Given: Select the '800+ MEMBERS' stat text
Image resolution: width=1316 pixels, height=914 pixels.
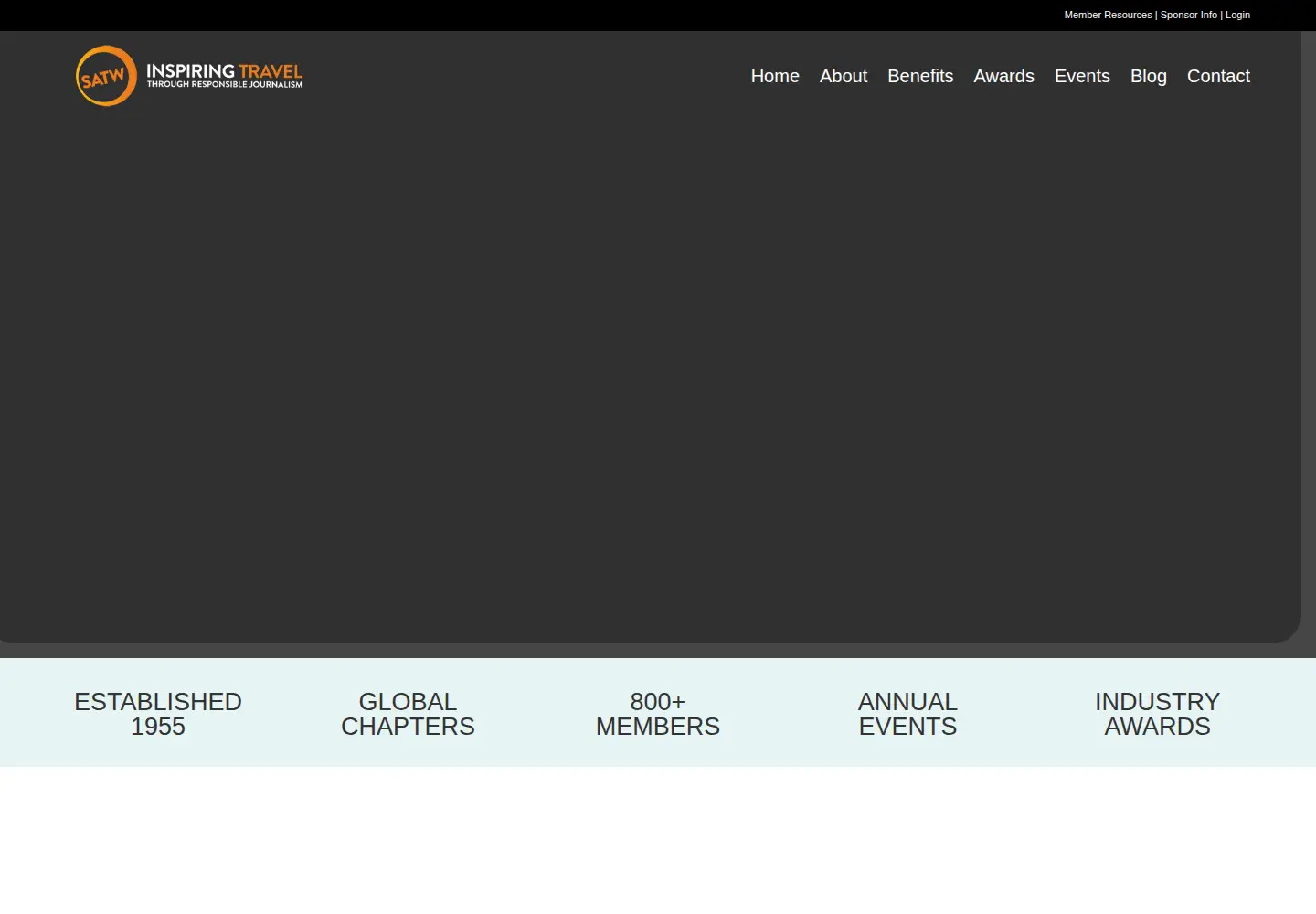Looking at the screenshot, I should coord(658,714).
